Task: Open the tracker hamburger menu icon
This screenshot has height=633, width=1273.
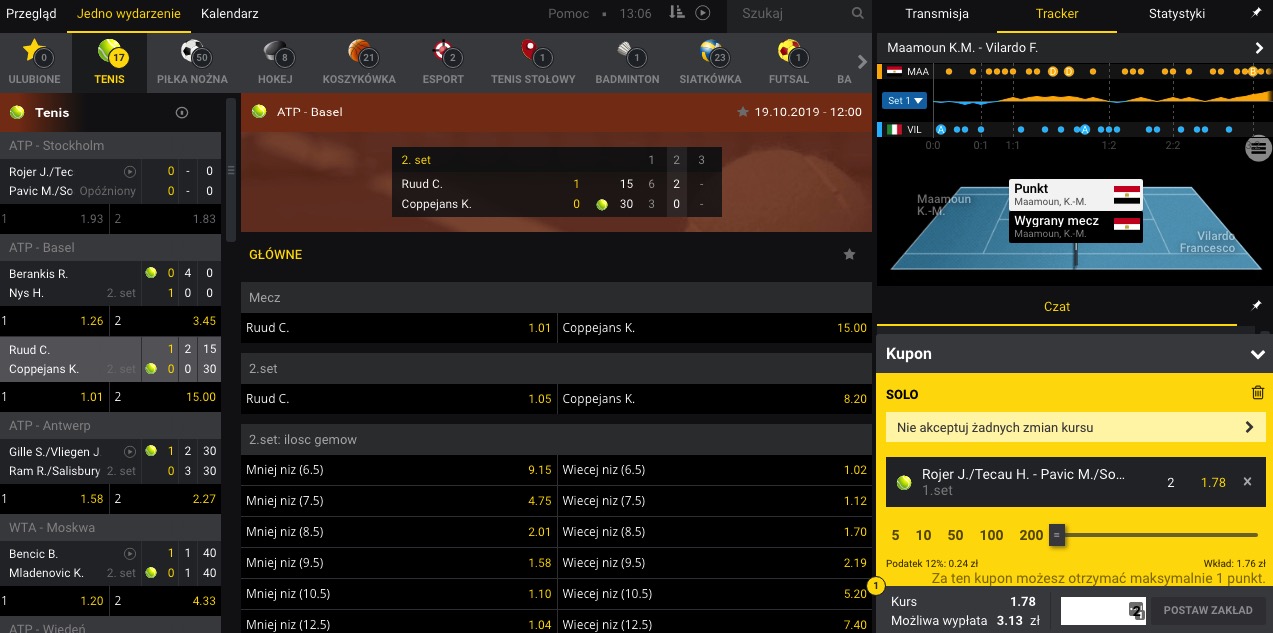Action: 1258,149
